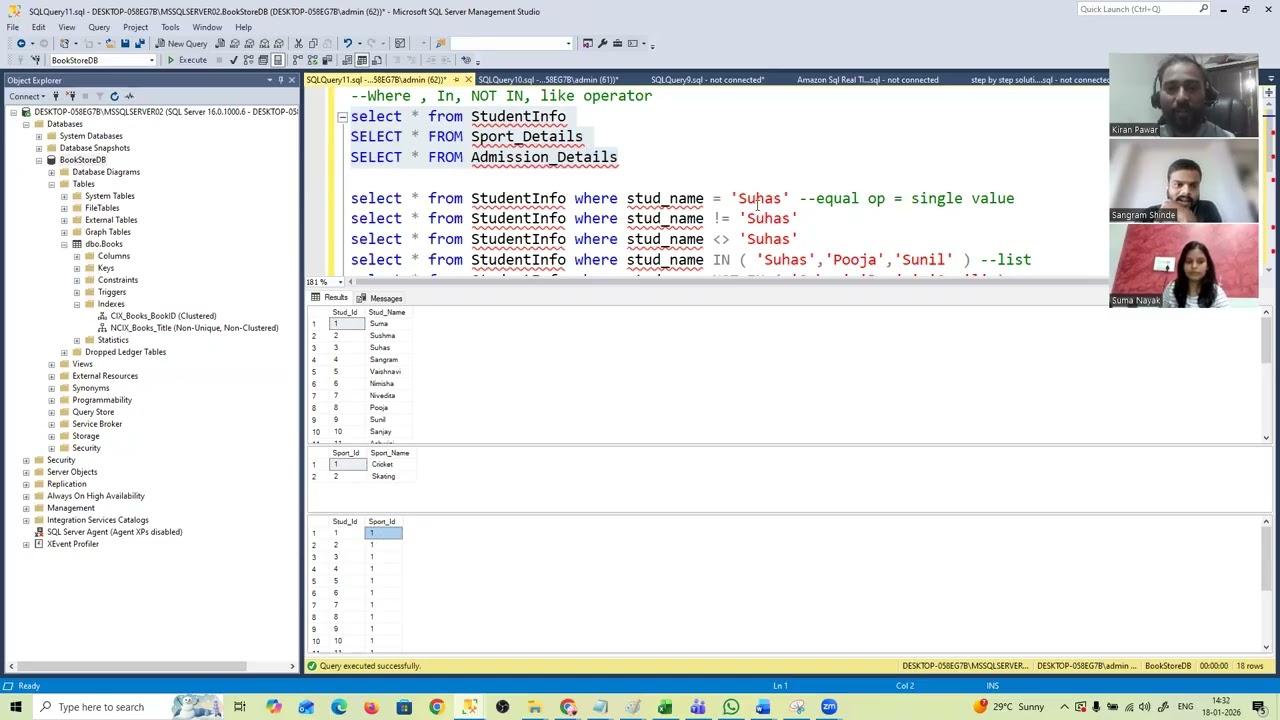Open the Messages tab in results pane
This screenshot has height=720, width=1280.
[x=380, y=298]
